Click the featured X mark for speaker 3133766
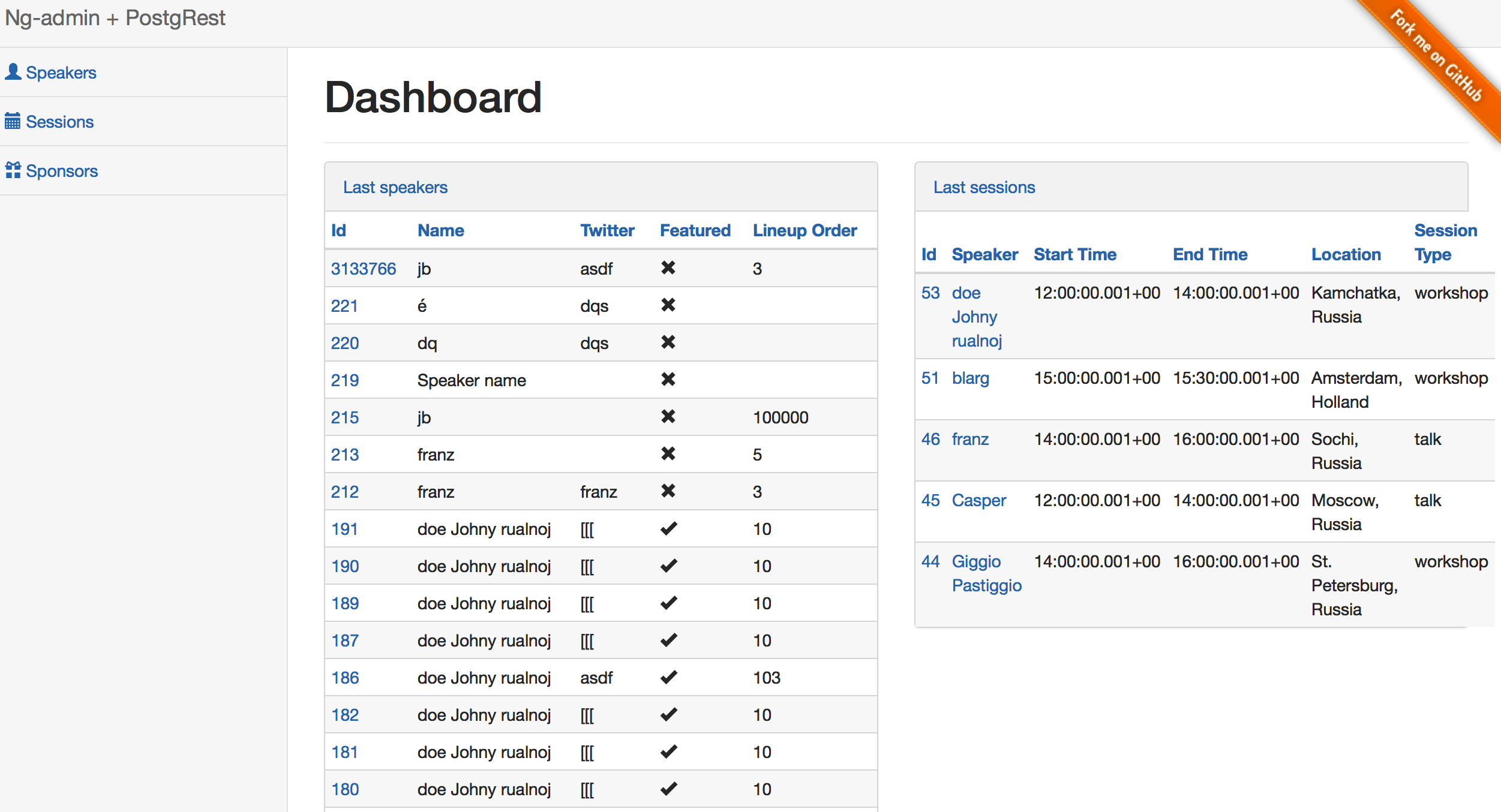Screen dimensions: 1501x812 tap(668, 268)
